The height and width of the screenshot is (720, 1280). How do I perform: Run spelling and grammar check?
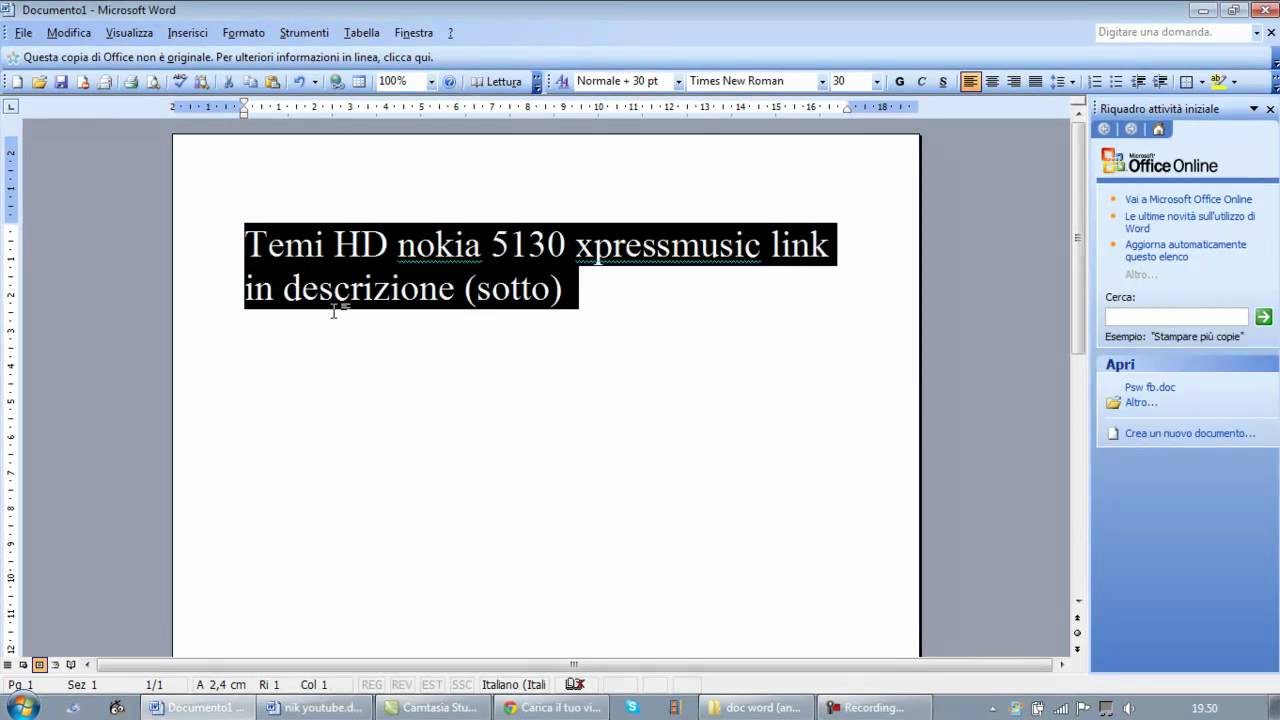click(x=180, y=82)
